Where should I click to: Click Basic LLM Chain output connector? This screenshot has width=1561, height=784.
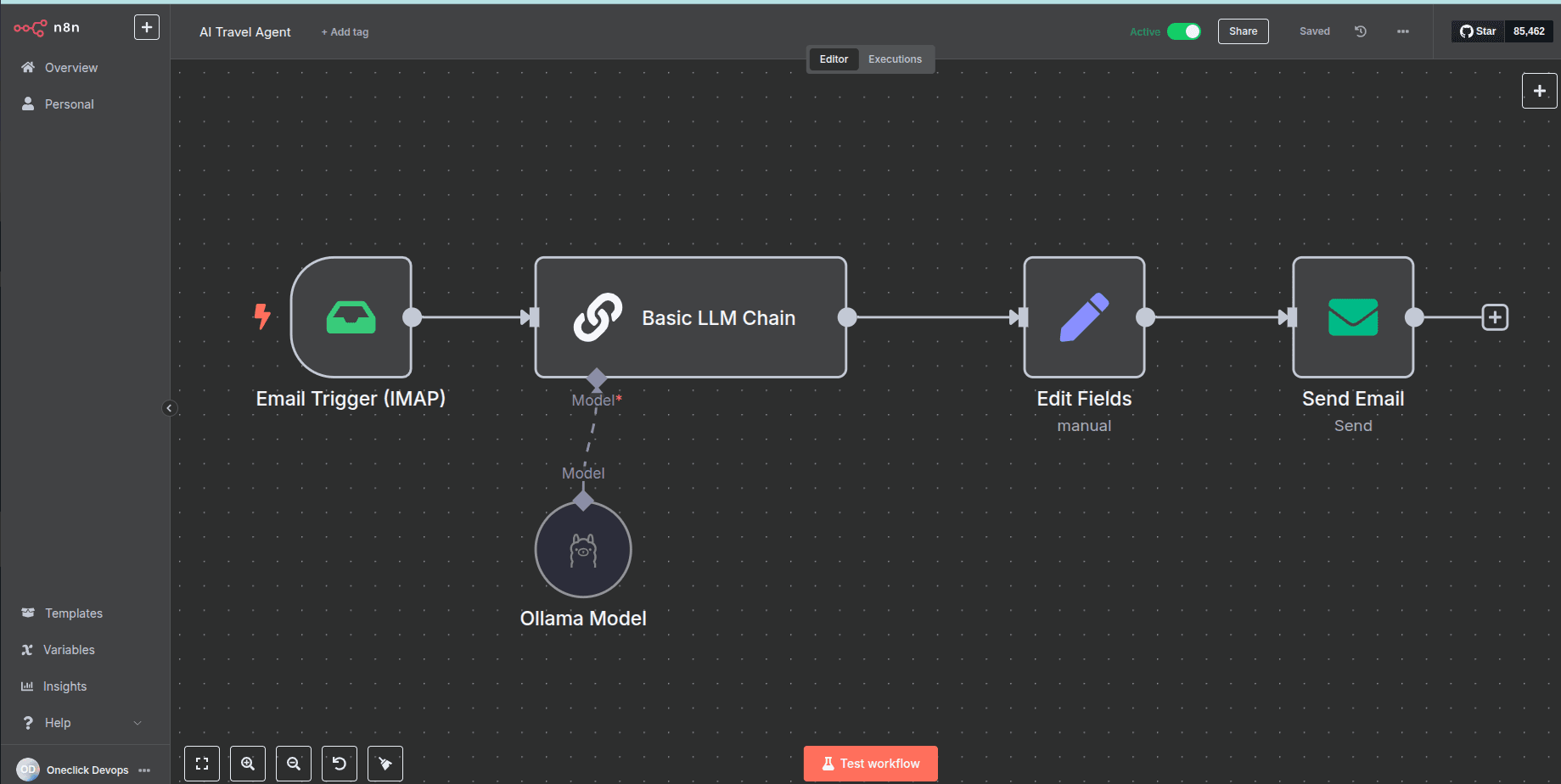(847, 317)
